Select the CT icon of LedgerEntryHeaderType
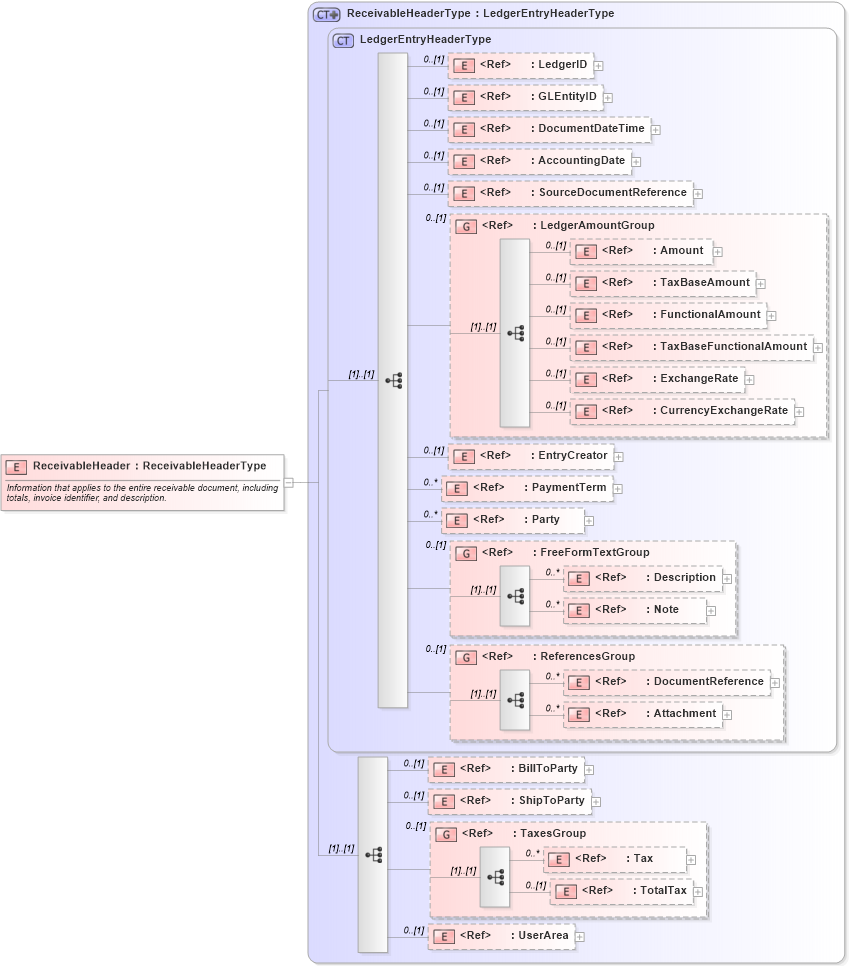Image resolution: width=849 pixels, height=966 pixels. click(341, 41)
